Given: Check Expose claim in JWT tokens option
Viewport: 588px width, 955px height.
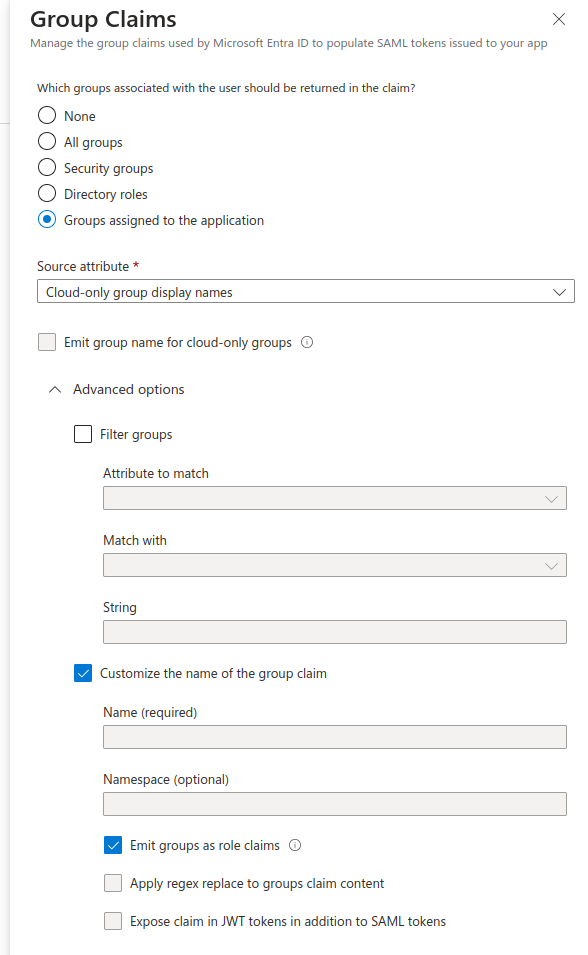Looking at the screenshot, I should click(x=113, y=921).
